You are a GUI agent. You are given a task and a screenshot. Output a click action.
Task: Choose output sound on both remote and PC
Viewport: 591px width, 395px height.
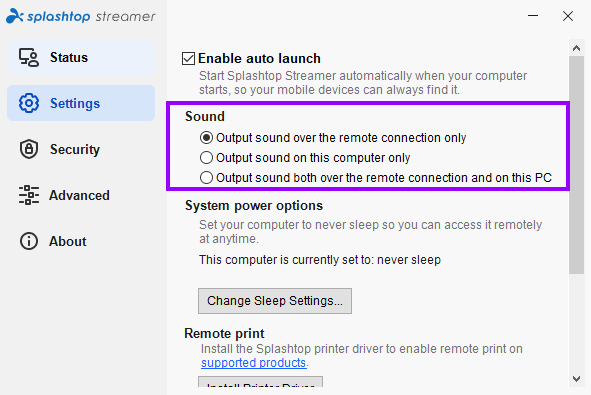(206, 178)
